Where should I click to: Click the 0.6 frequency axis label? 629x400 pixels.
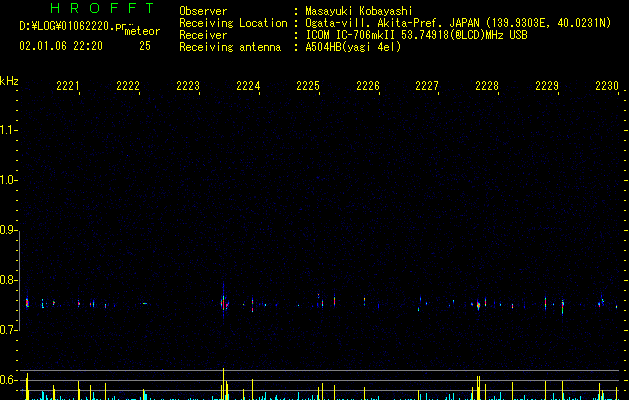click(8, 380)
